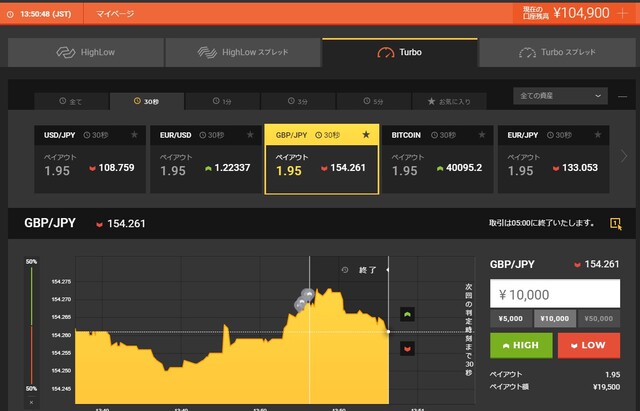The image size is (640, 411).
Task: Click the trader sentiment 50% bar
Action: pyautogui.click(x=31, y=325)
